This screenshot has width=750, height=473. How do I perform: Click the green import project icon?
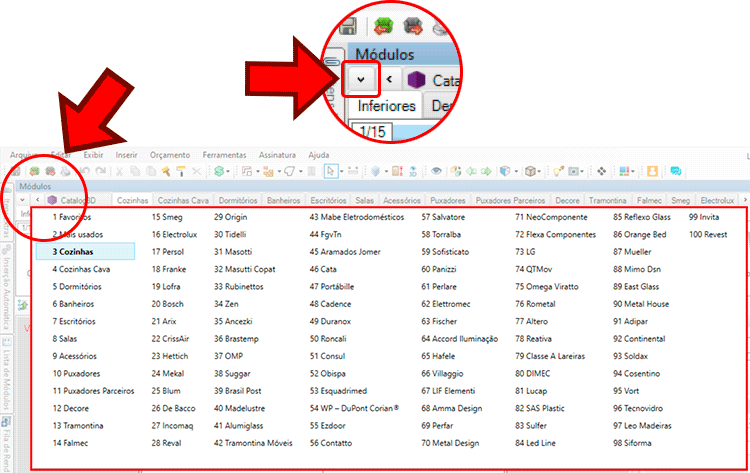[x=34, y=171]
